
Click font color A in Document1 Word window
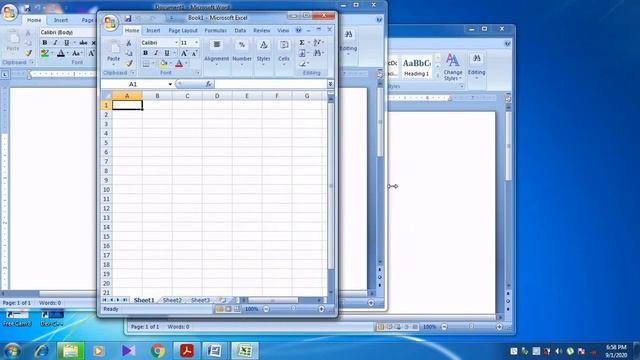(61, 53)
